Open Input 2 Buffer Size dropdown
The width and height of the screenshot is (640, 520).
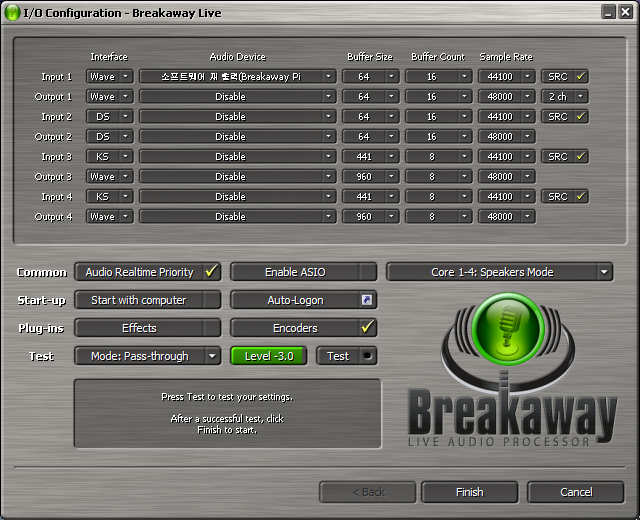click(370, 116)
